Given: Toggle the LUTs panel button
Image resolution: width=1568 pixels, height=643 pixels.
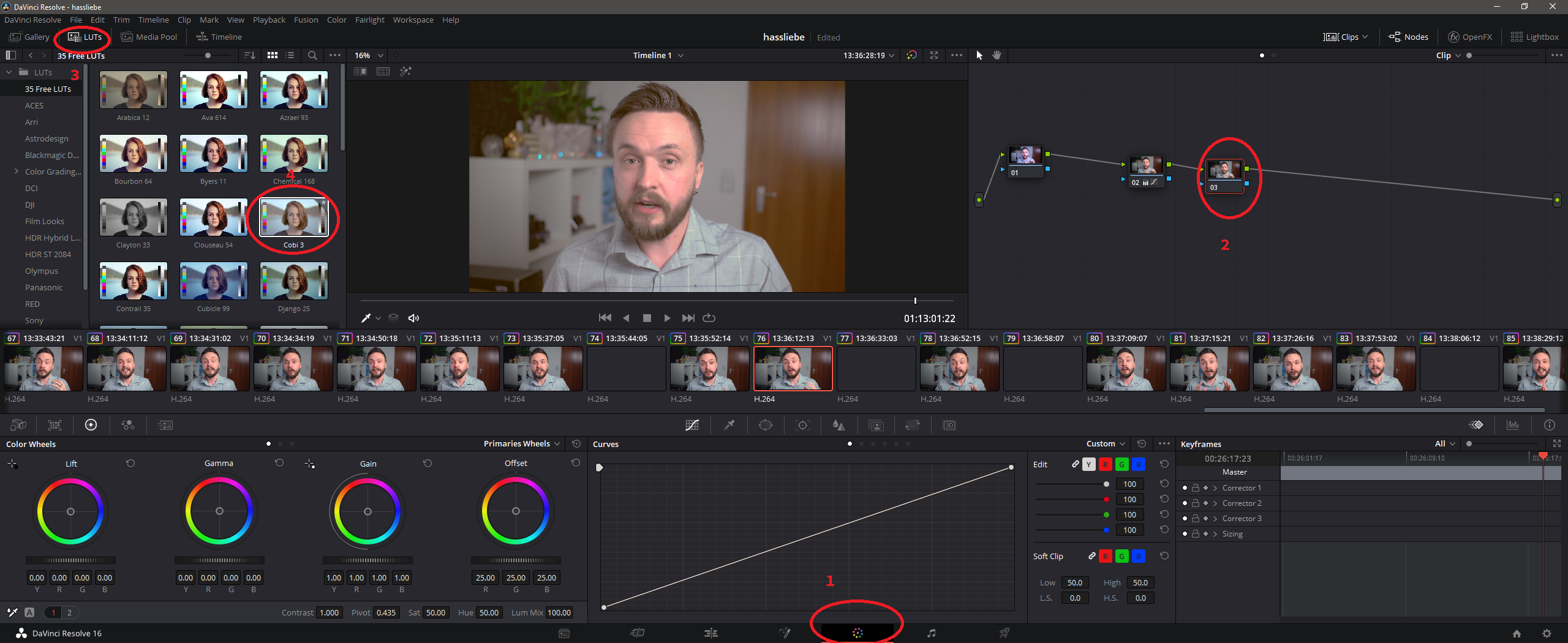Looking at the screenshot, I should 85,37.
